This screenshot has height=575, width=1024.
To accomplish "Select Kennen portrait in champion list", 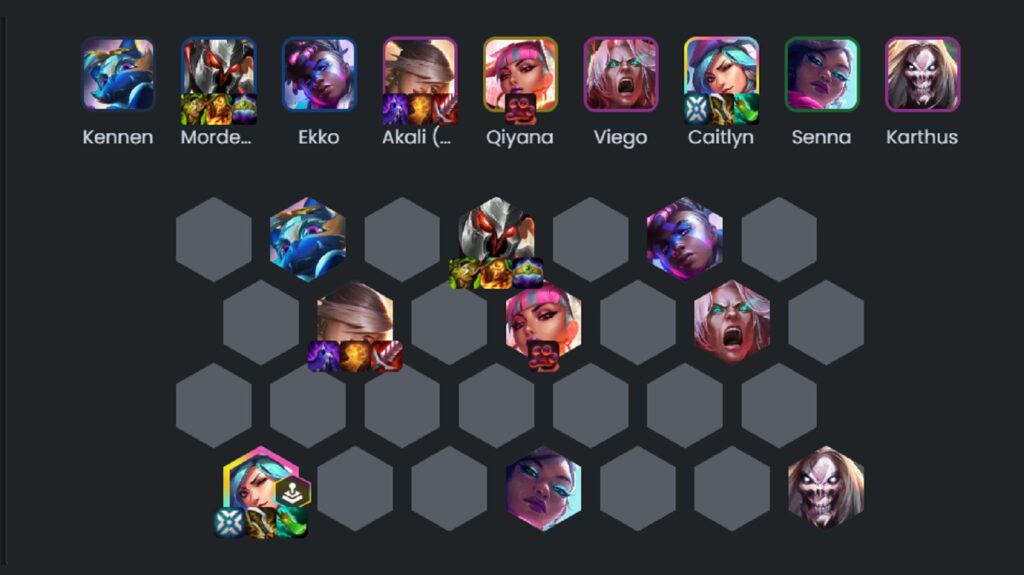I will click(x=118, y=74).
